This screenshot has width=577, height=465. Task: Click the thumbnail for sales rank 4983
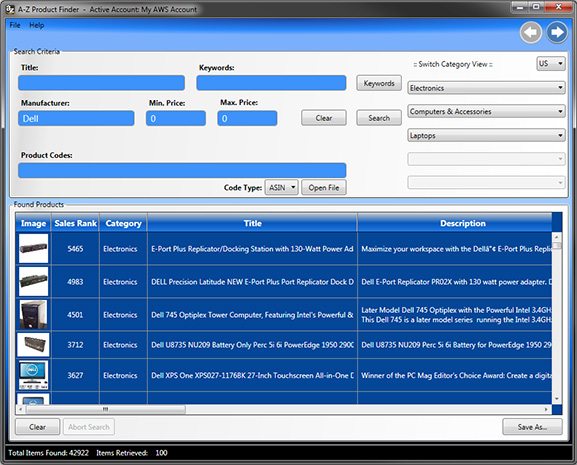point(33,282)
